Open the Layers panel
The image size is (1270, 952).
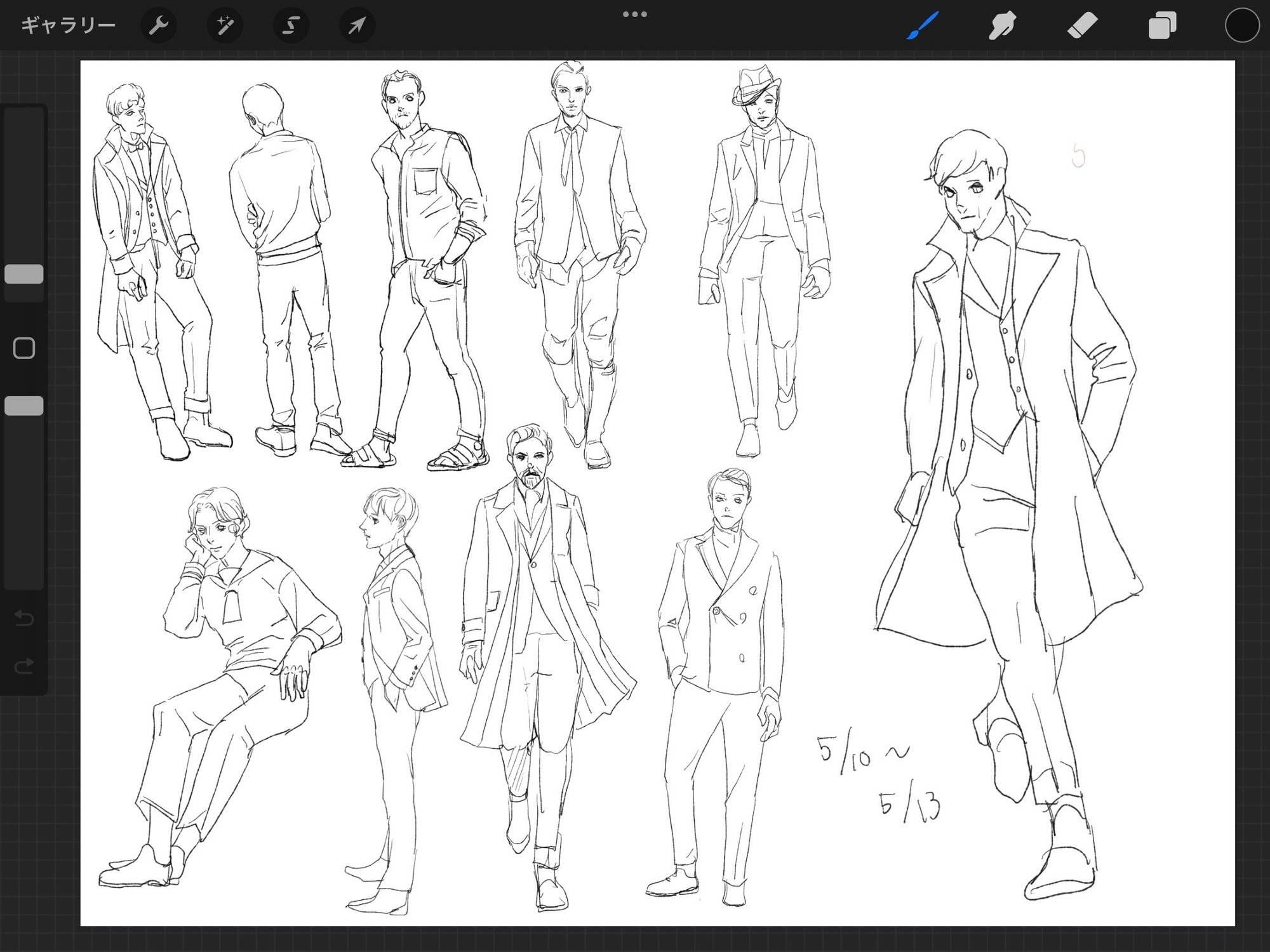coord(1162,26)
